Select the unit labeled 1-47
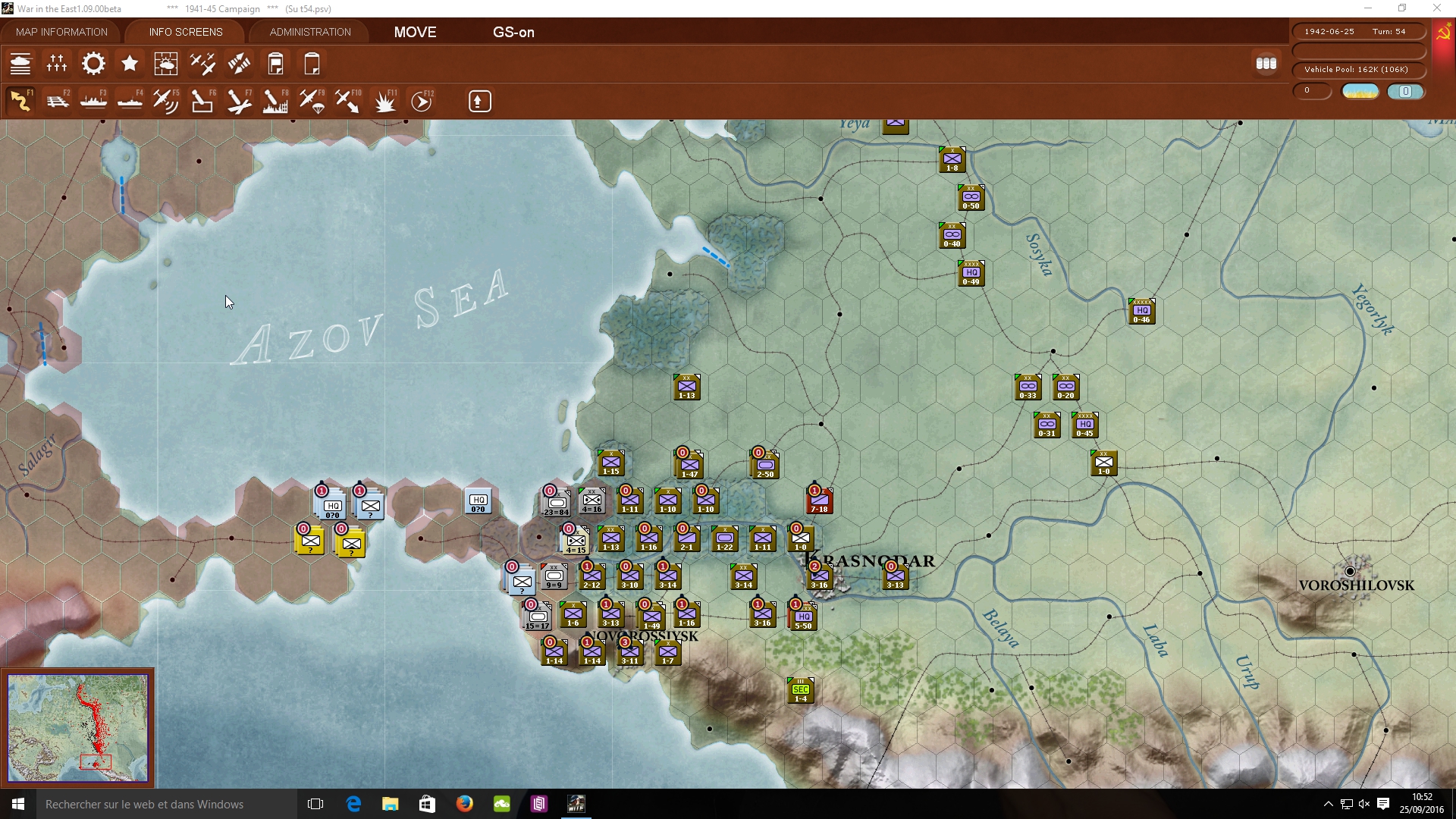 (x=690, y=466)
